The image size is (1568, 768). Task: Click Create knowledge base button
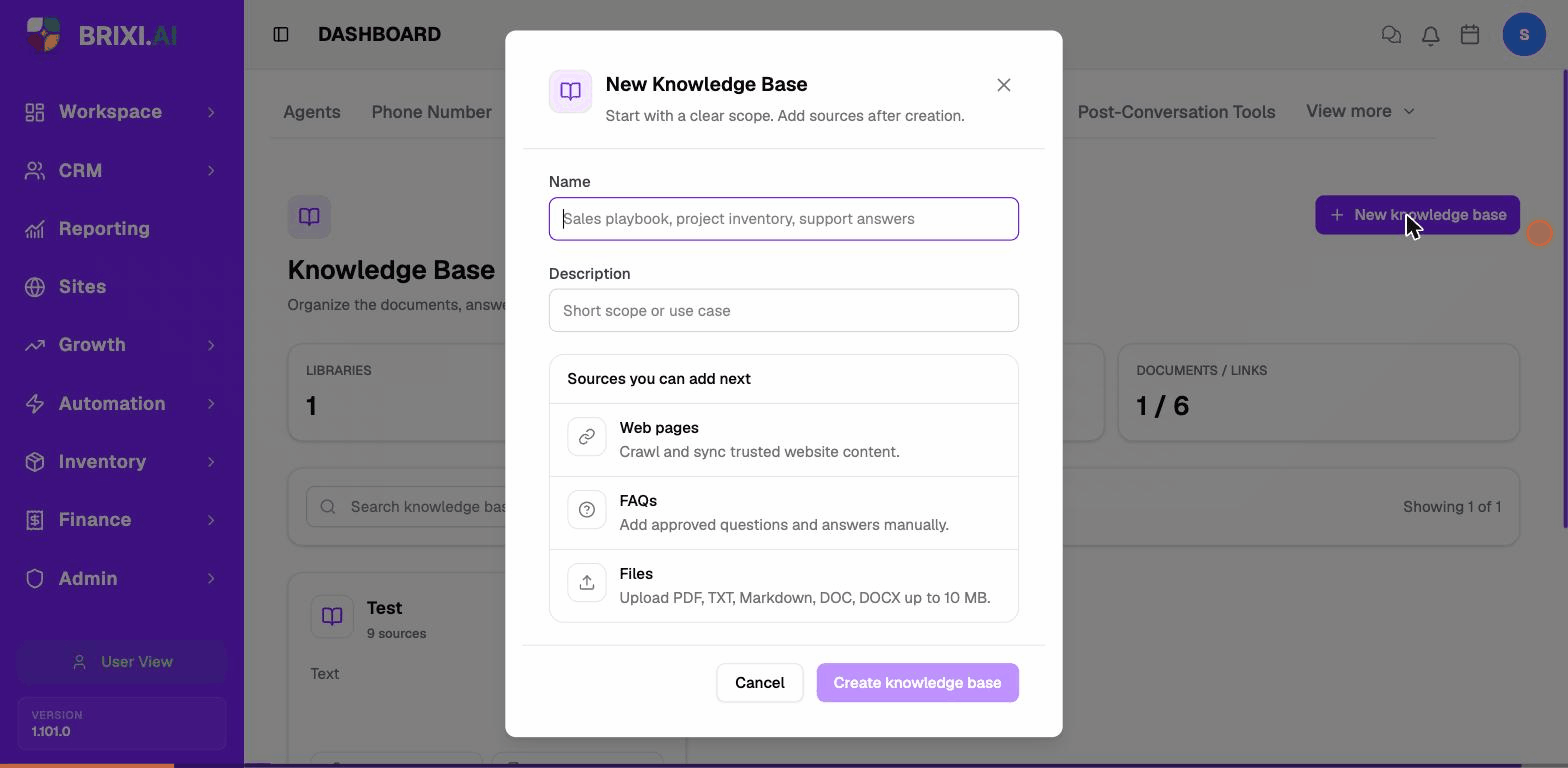(917, 683)
